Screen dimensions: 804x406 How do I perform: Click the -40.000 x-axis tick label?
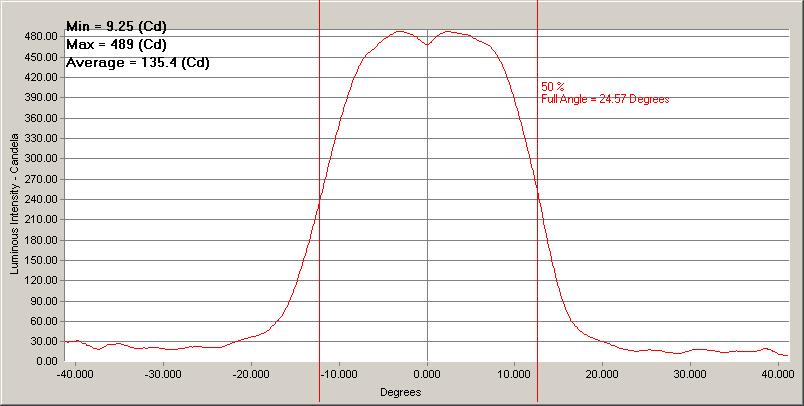point(75,375)
